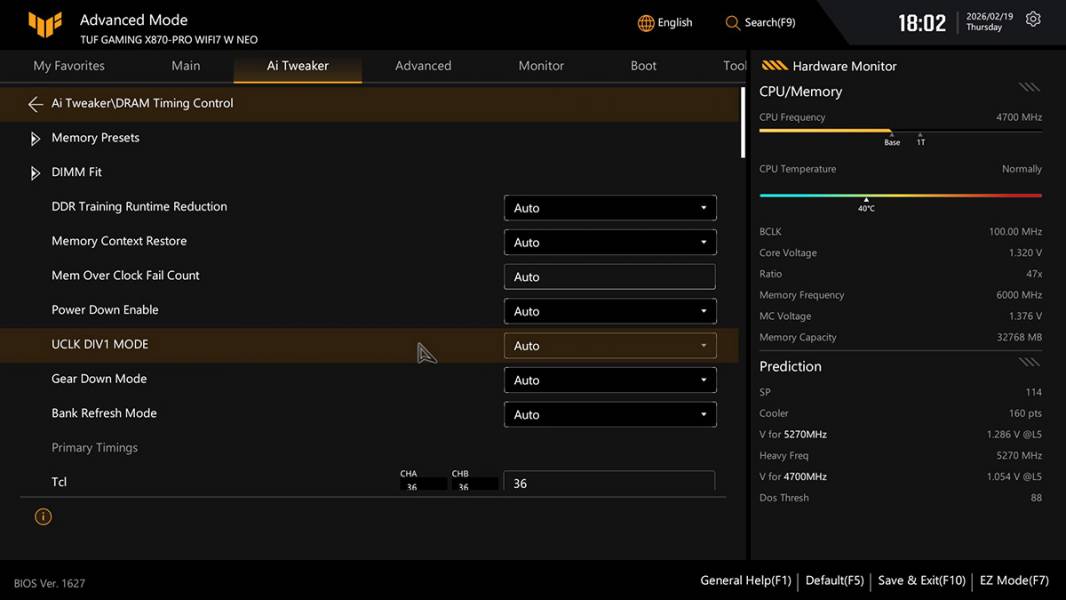The height and width of the screenshot is (600, 1066).
Task: Open the Power Down Enable dropdown
Action: (609, 311)
